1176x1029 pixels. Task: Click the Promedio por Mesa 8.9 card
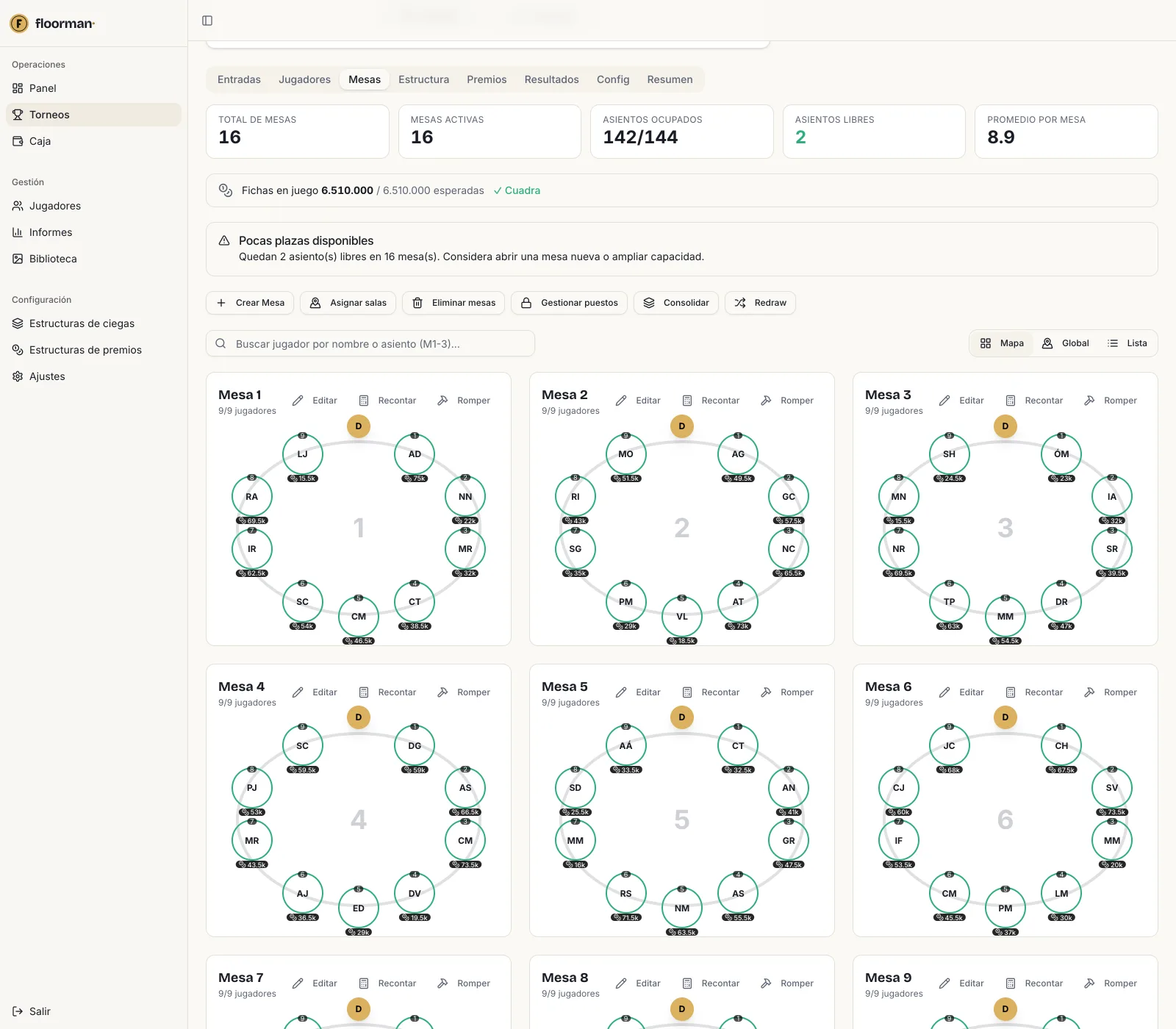[x=1066, y=132]
